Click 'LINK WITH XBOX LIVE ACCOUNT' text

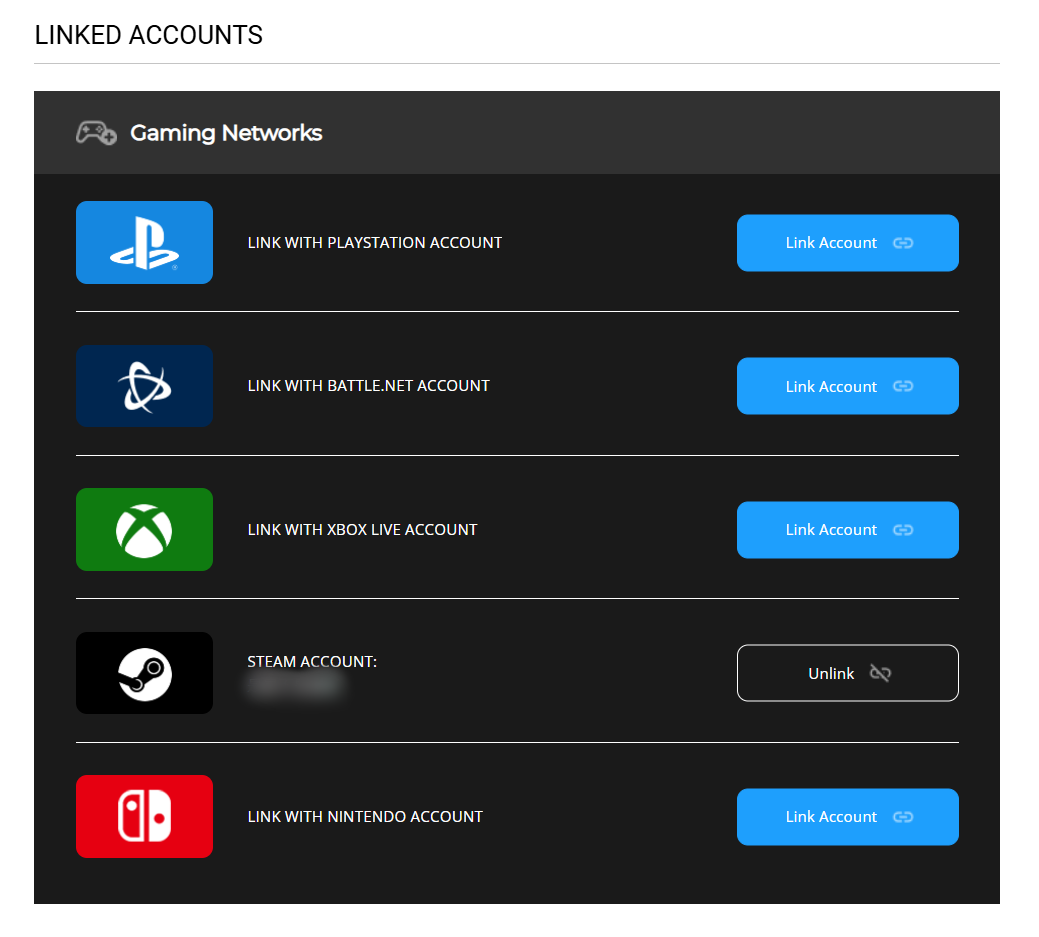tap(362, 529)
